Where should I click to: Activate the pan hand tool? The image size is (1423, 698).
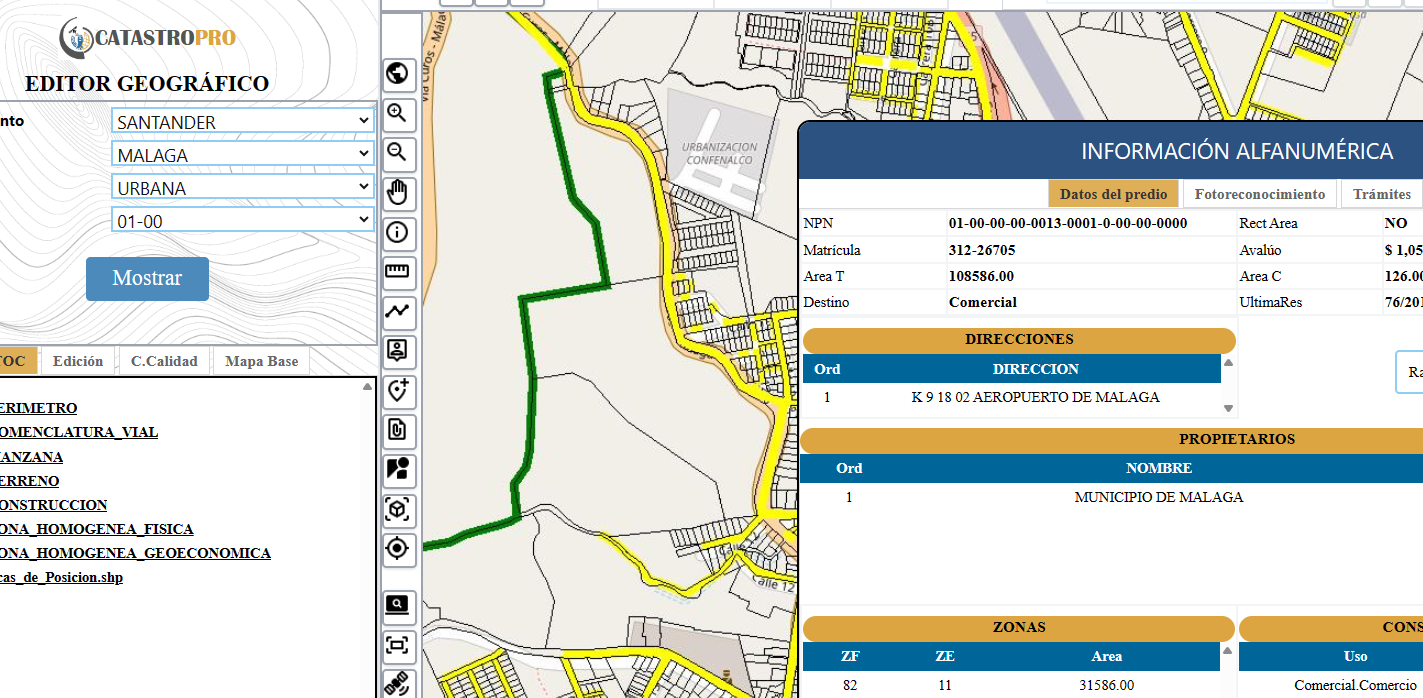(398, 192)
